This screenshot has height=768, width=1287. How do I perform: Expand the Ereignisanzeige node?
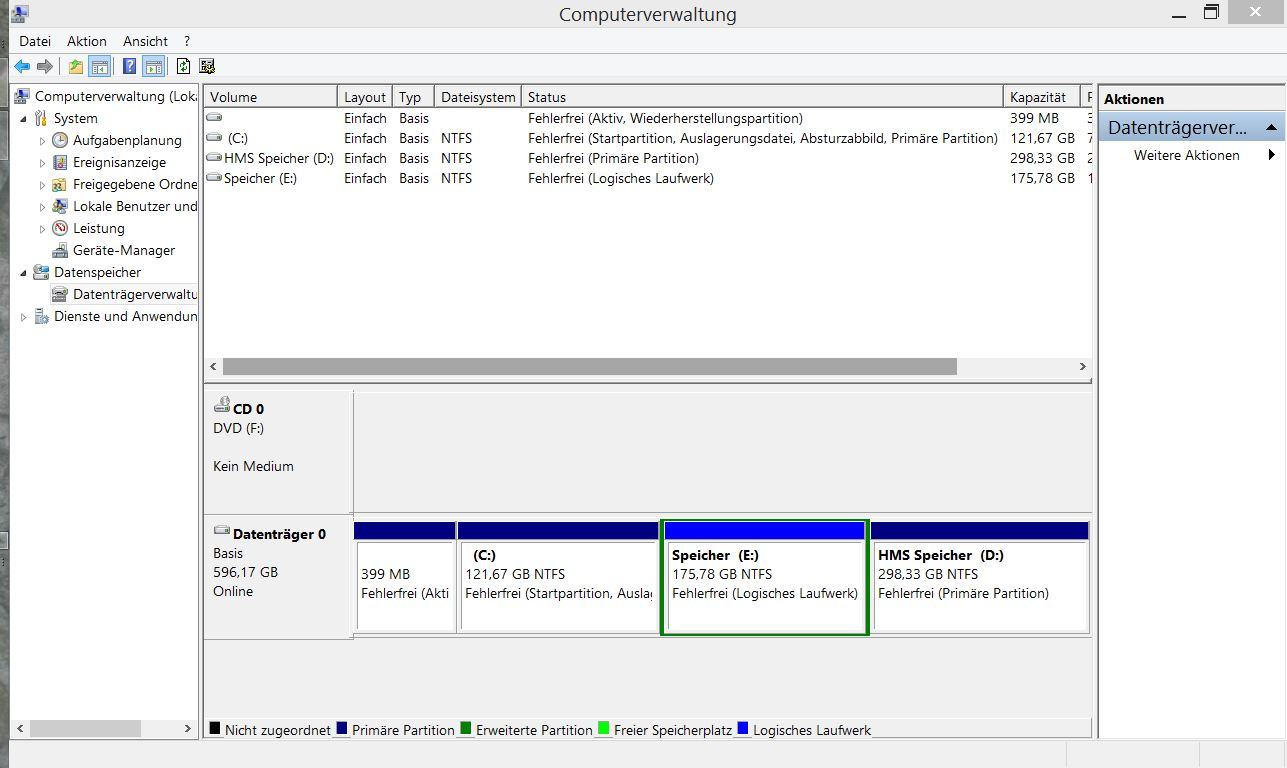43,163
